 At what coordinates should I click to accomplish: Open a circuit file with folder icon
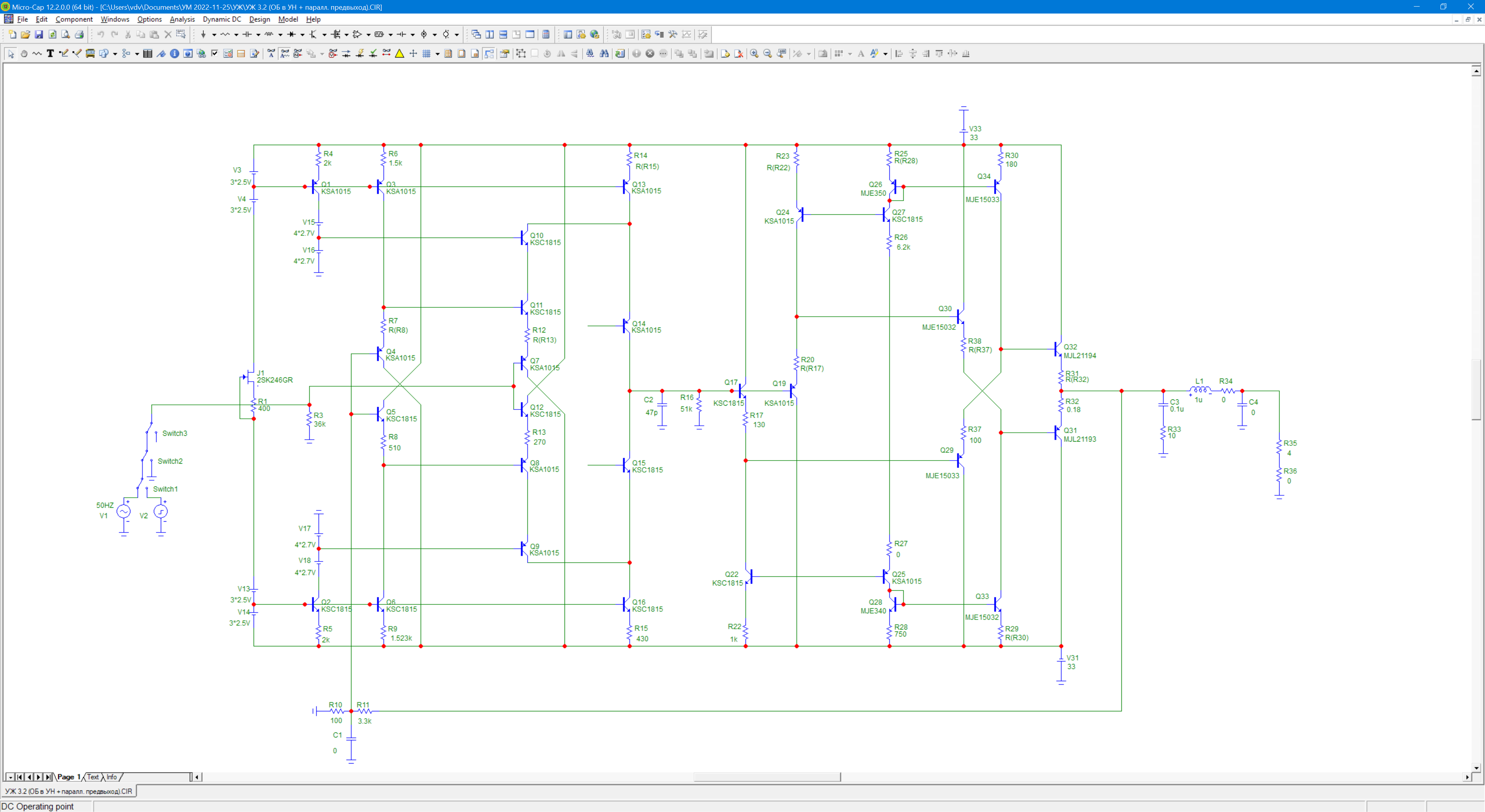[26, 34]
